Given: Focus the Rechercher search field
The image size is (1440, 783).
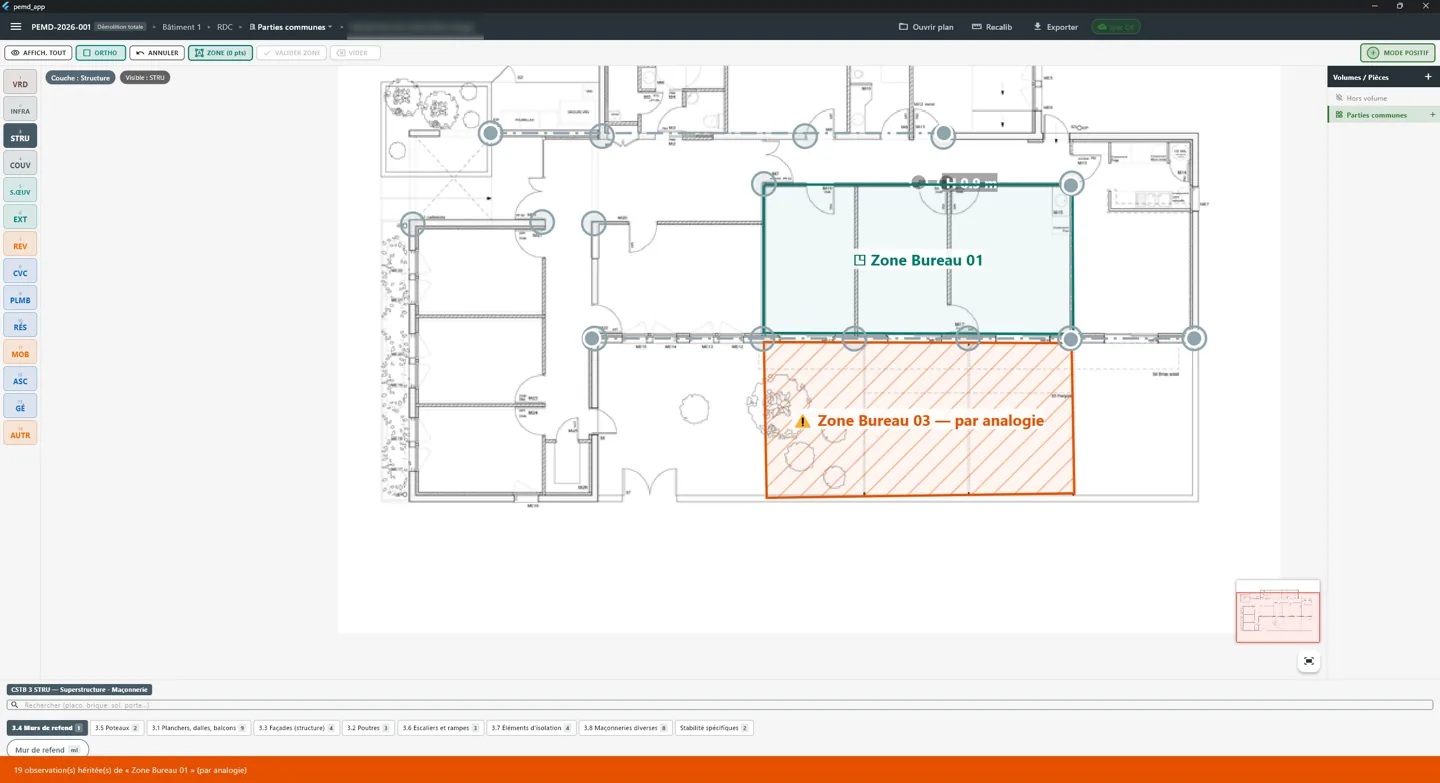Looking at the screenshot, I should click(x=720, y=705).
